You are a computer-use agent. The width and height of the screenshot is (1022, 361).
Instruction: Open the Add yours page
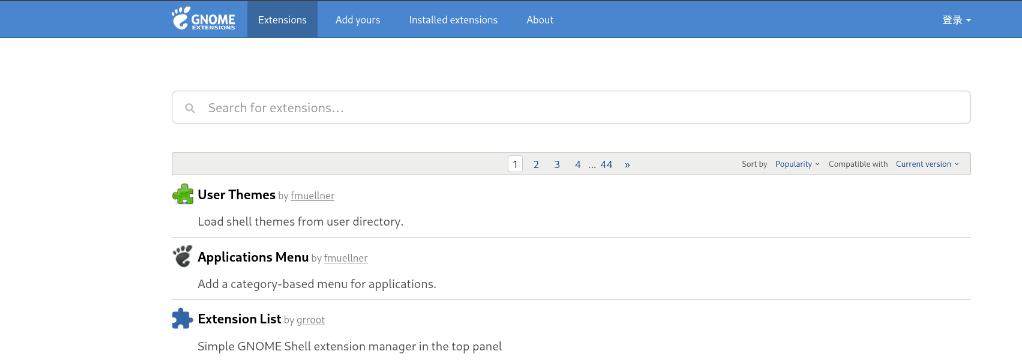pyautogui.click(x=358, y=20)
